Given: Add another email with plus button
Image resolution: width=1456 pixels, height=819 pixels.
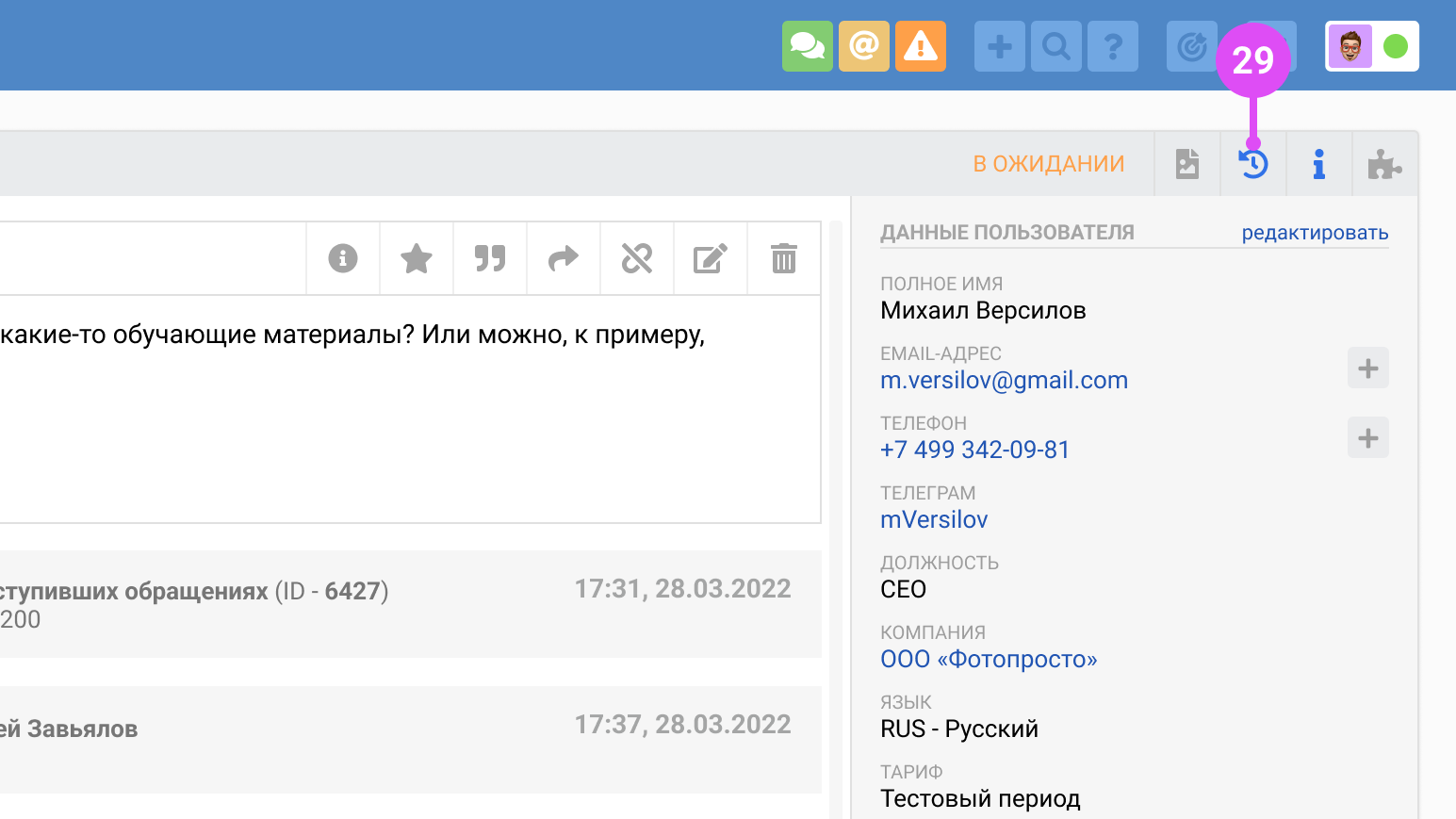Looking at the screenshot, I should (1367, 369).
